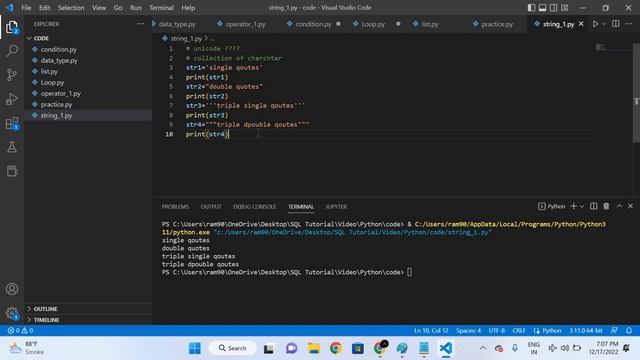Open editor More Actions ellipsis

tap(629, 24)
